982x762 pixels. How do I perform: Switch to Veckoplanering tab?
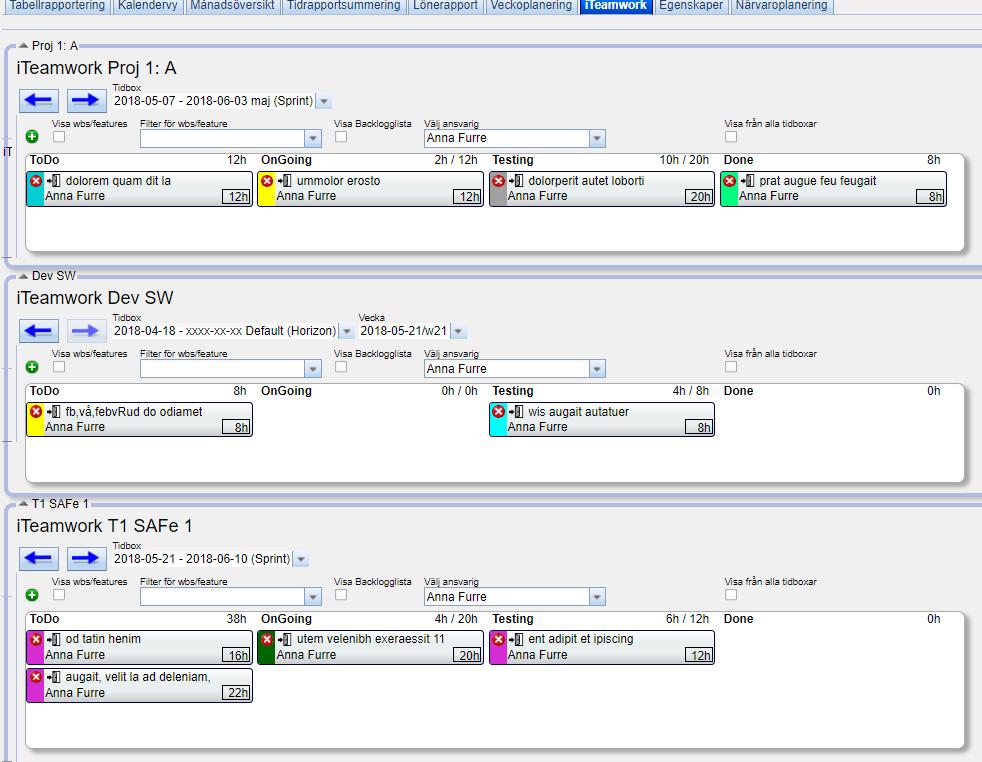[x=531, y=6]
